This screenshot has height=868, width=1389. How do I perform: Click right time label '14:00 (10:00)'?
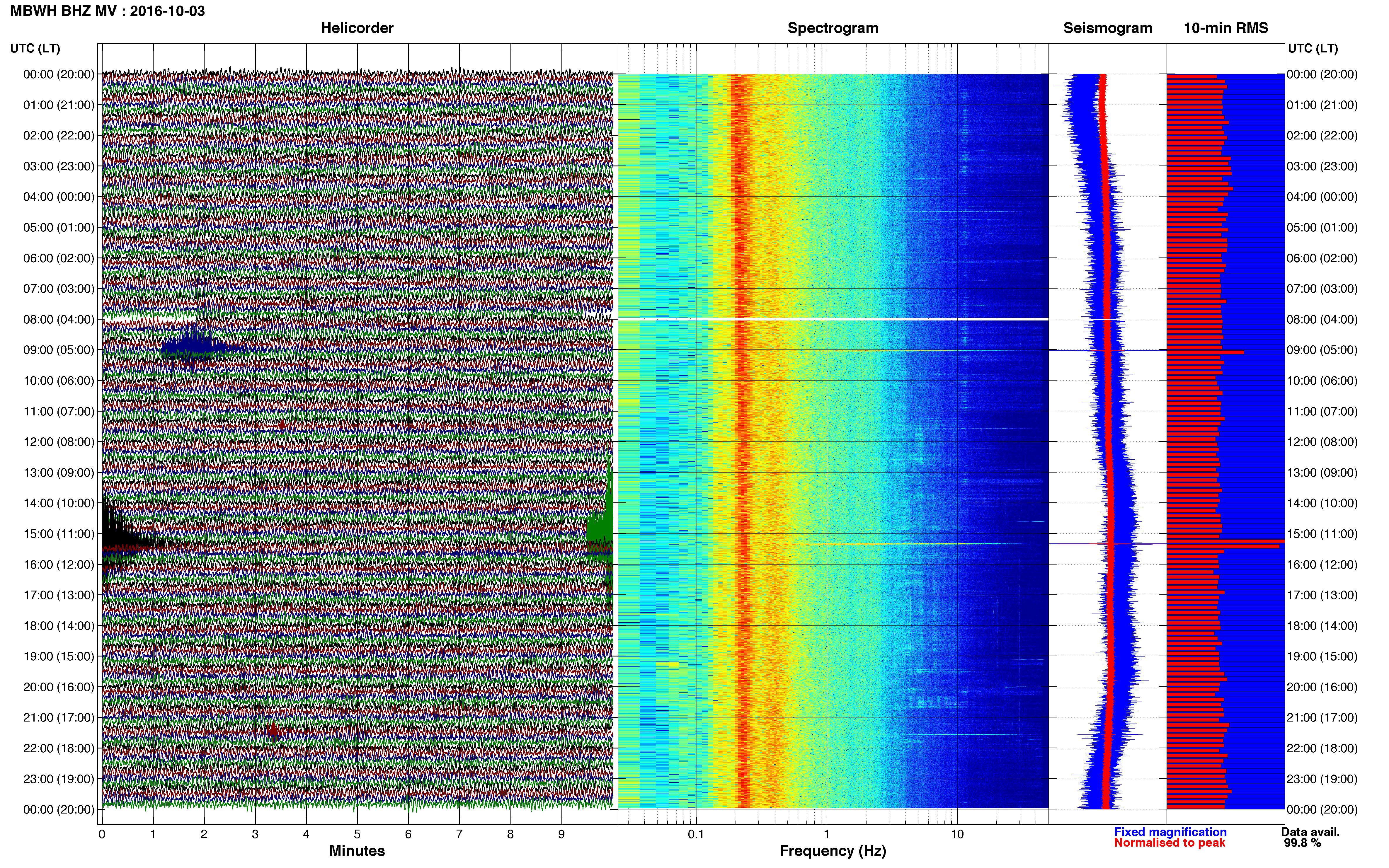[x=1322, y=504]
